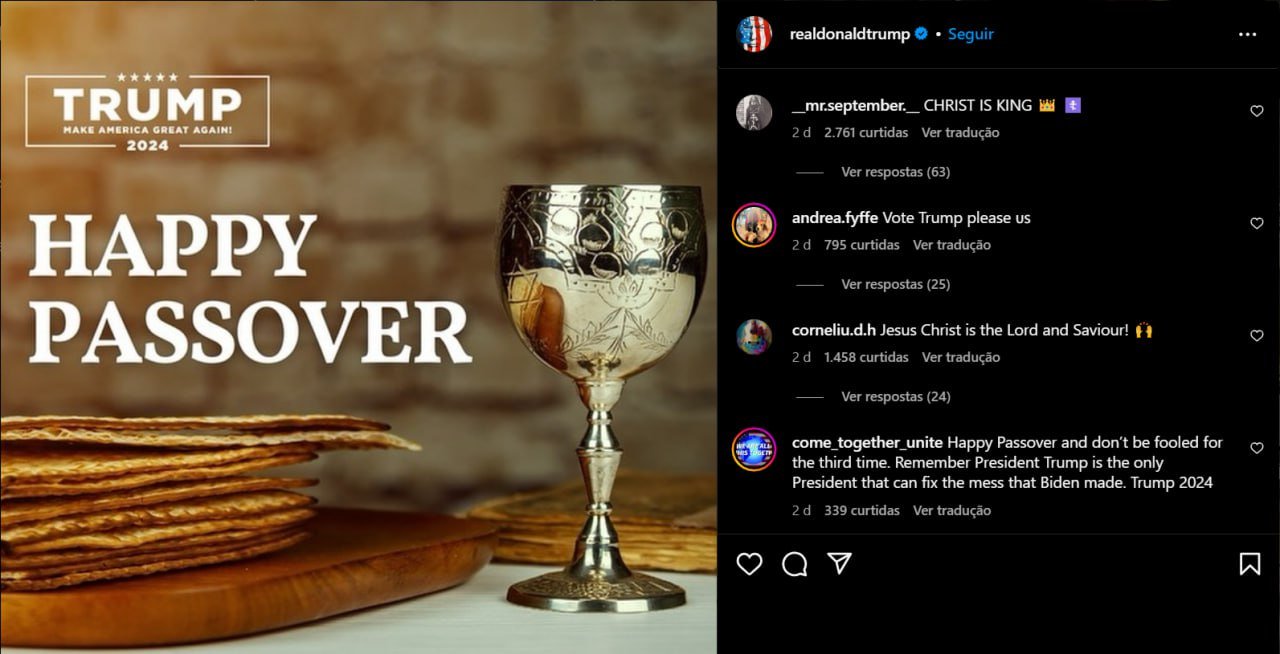Expand Ver respostas (63) replies
1280x654 pixels.
[895, 172]
